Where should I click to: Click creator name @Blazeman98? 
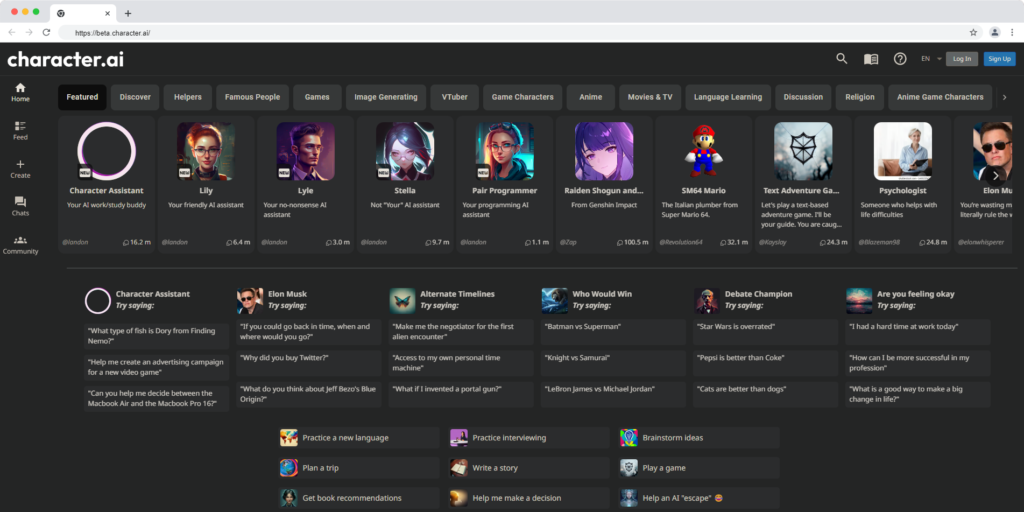[x=878, y=242]
